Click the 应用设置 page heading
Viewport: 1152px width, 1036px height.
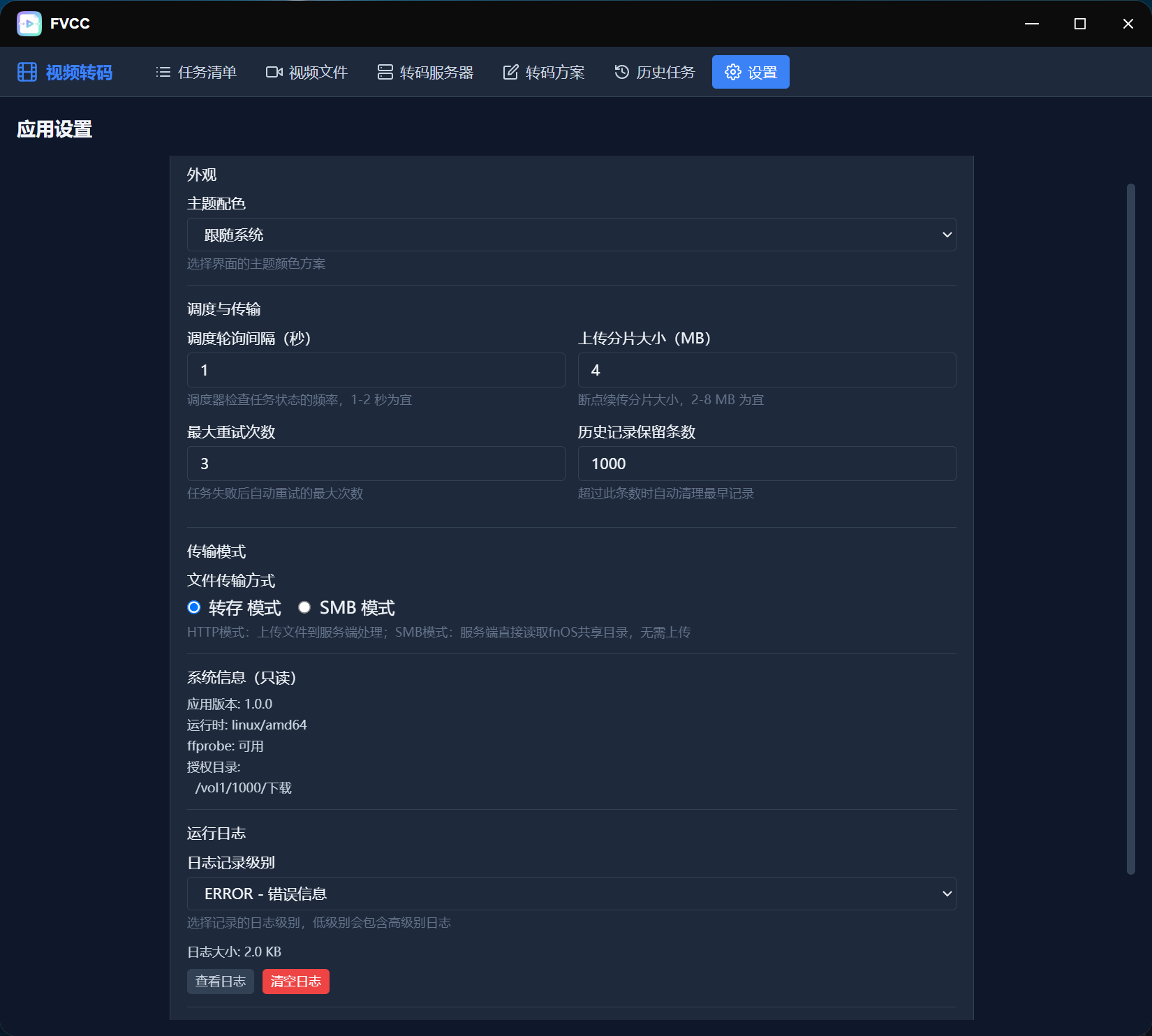pos(54,129)
